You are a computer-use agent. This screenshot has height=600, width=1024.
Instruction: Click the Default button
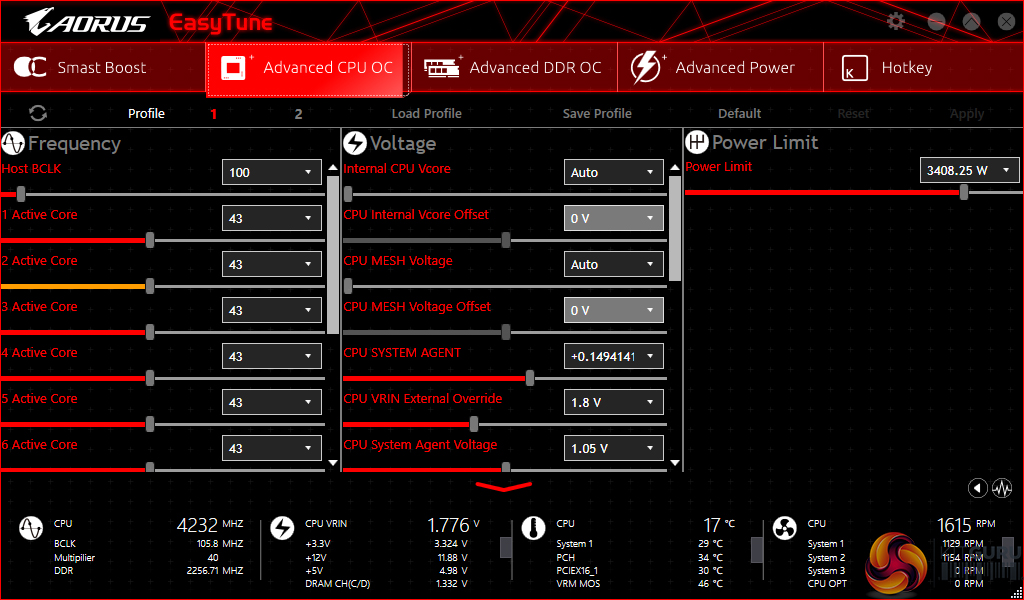click(x=739, y=114)
